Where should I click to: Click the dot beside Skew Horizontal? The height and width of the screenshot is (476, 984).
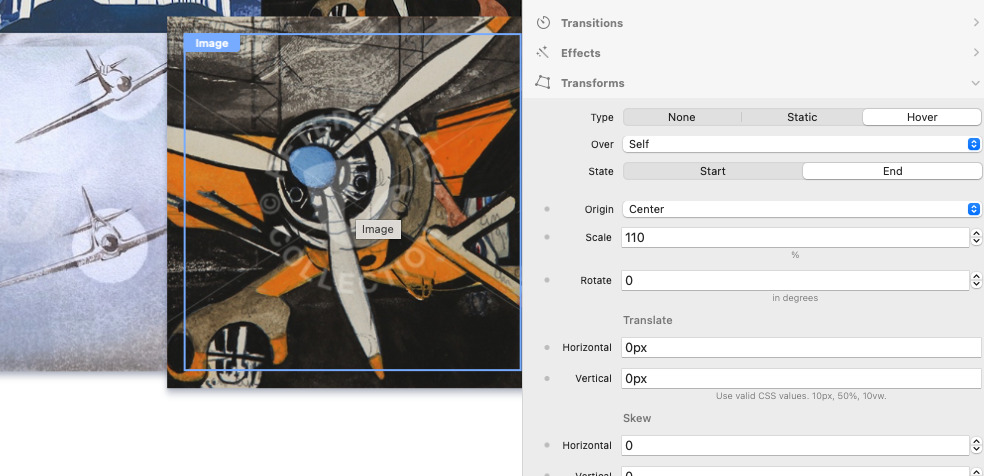tap(547, 445)
